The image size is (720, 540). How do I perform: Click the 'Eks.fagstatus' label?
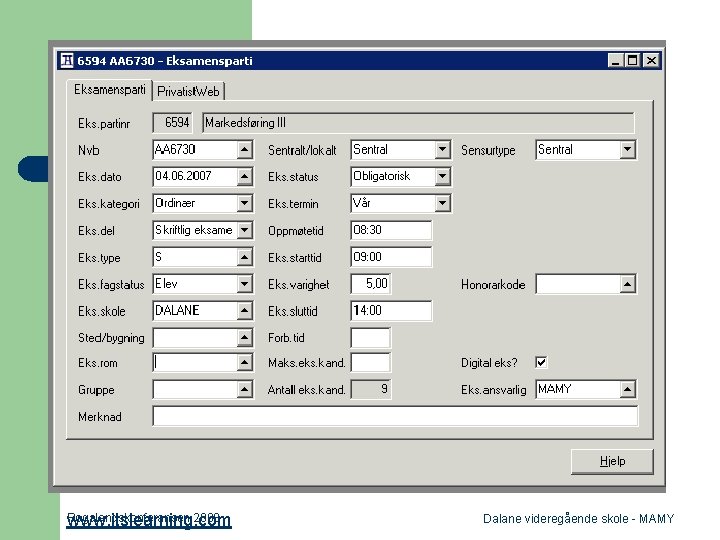[x=111, y=285]
